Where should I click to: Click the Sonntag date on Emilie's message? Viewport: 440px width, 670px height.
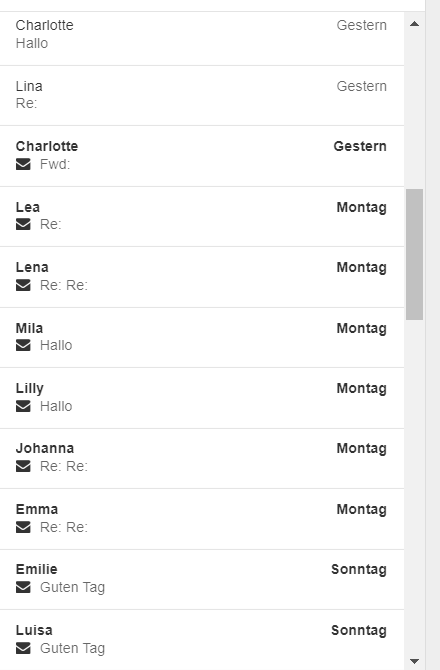[359, 570]
